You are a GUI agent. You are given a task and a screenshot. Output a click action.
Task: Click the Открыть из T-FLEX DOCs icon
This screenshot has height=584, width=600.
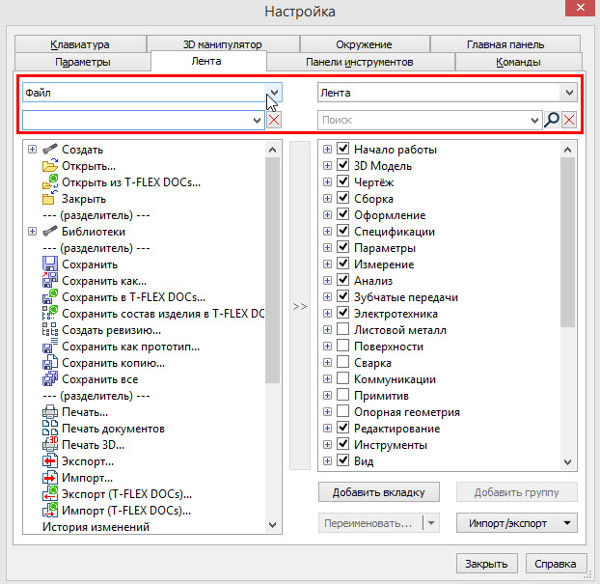pyautogui.click(x=50, y=182)
